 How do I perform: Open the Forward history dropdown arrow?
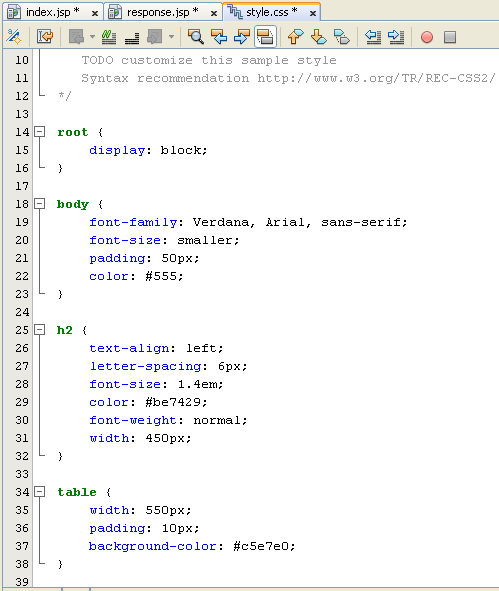(171, 37)
